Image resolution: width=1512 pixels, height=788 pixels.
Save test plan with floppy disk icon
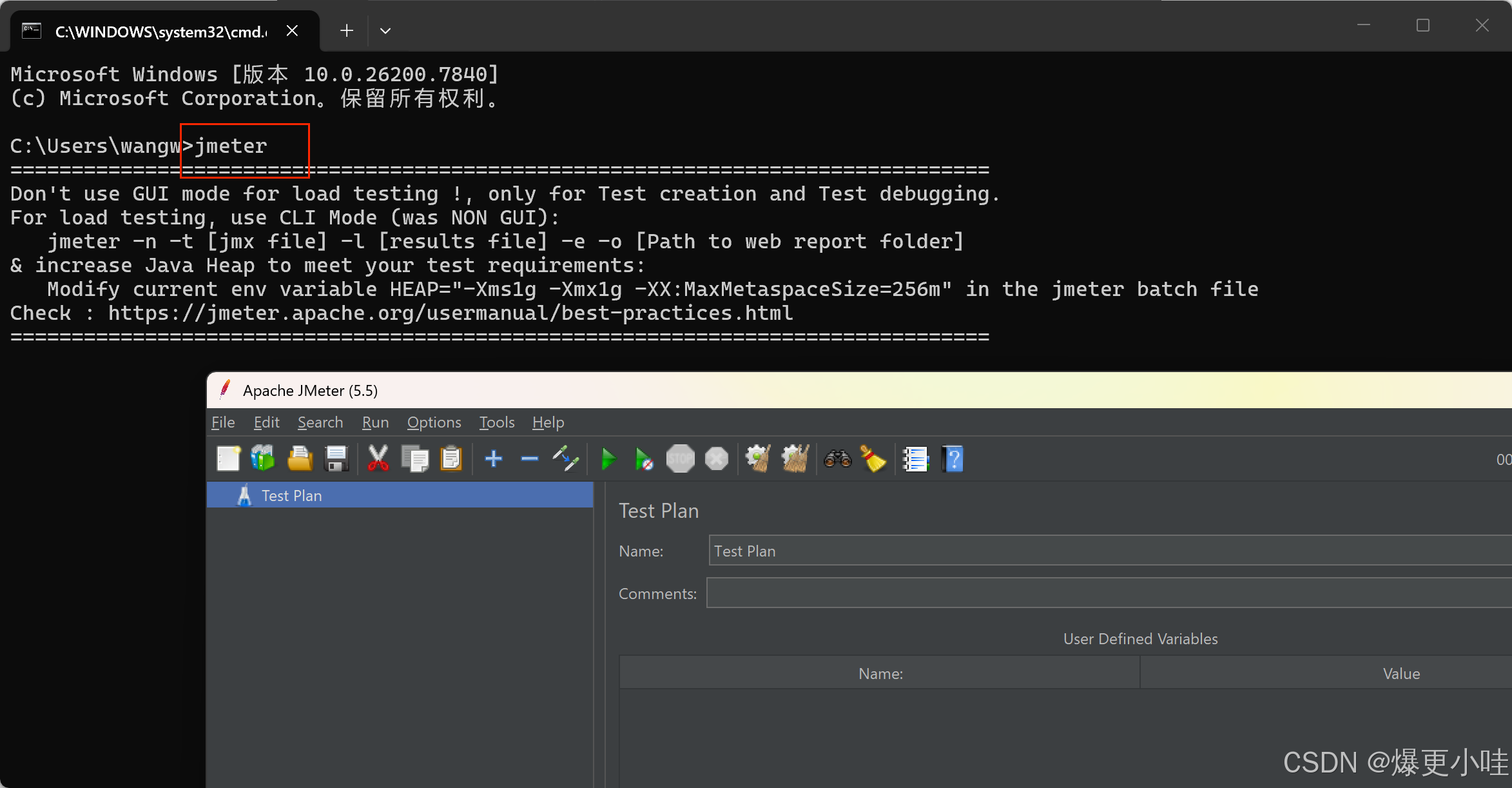336,459
